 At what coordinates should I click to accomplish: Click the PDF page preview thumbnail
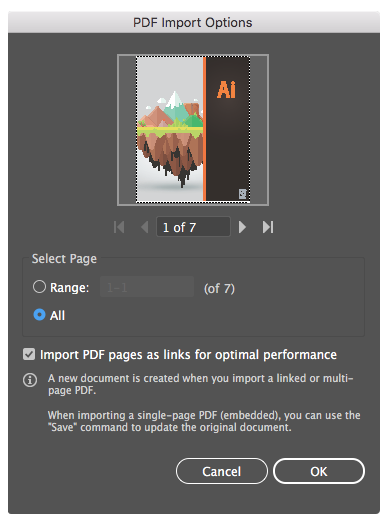point(193,129)
